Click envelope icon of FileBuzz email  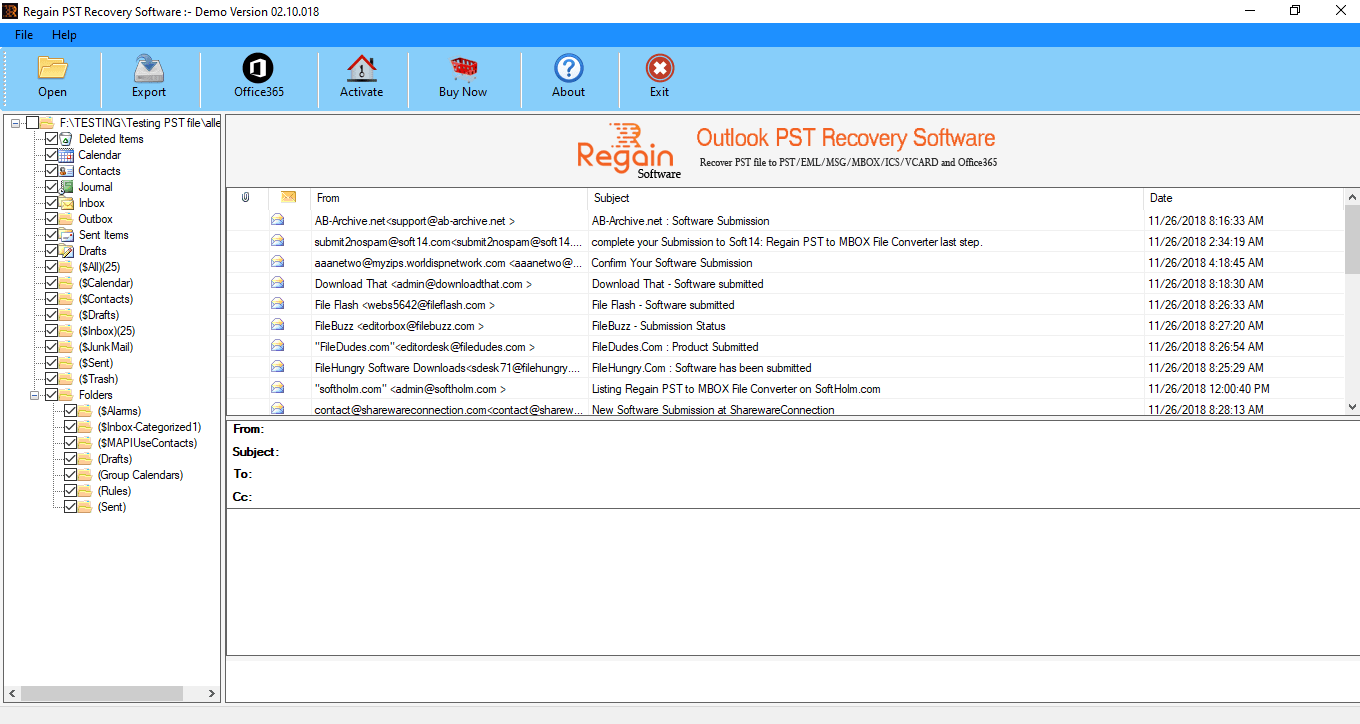[277, 325]
